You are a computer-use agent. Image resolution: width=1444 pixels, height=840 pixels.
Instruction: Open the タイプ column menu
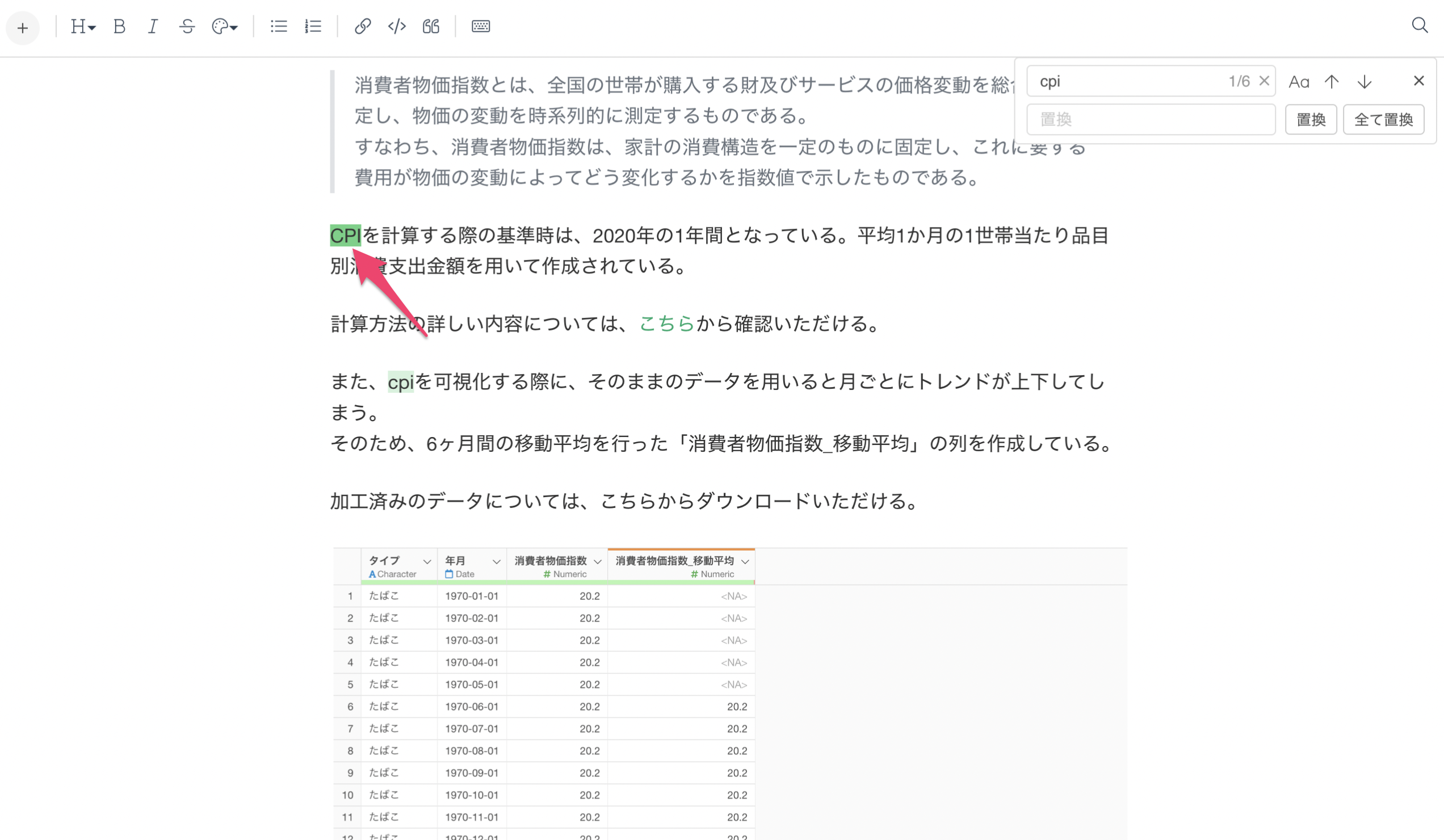(427, 561)
